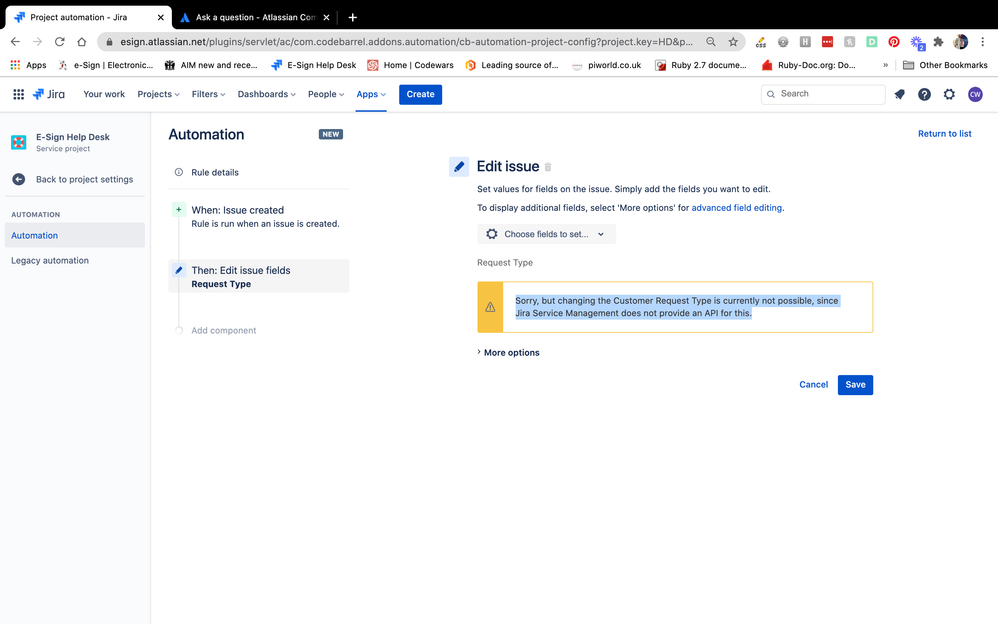Image resolution: width=998 pixels, height=624 pixels.
Task: Click the back arrow circle icon in sidebar
Action: click(x=19, y=180)
